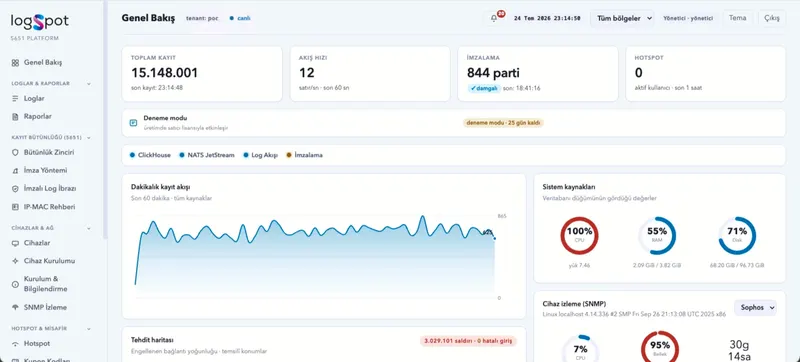
Task: Open Bütünlük Zinciri menu item
Action: click(x=49, y=152)
